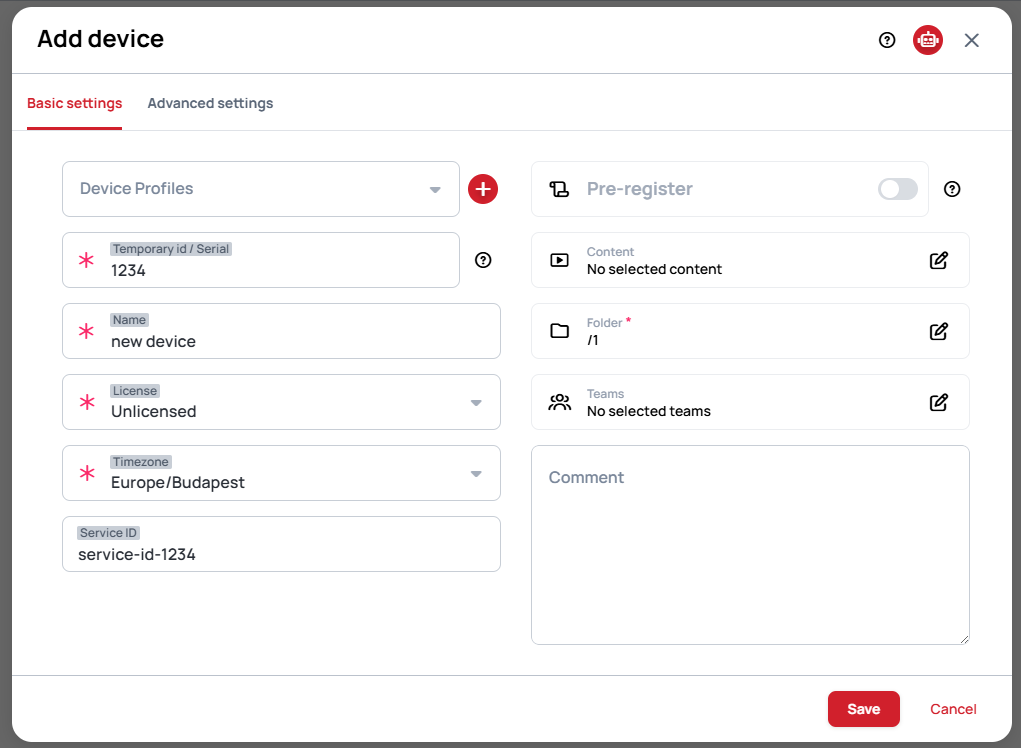The image size is (1021, 748).
Task: Focus the Temporary id / Serial field
Action: 261,260
